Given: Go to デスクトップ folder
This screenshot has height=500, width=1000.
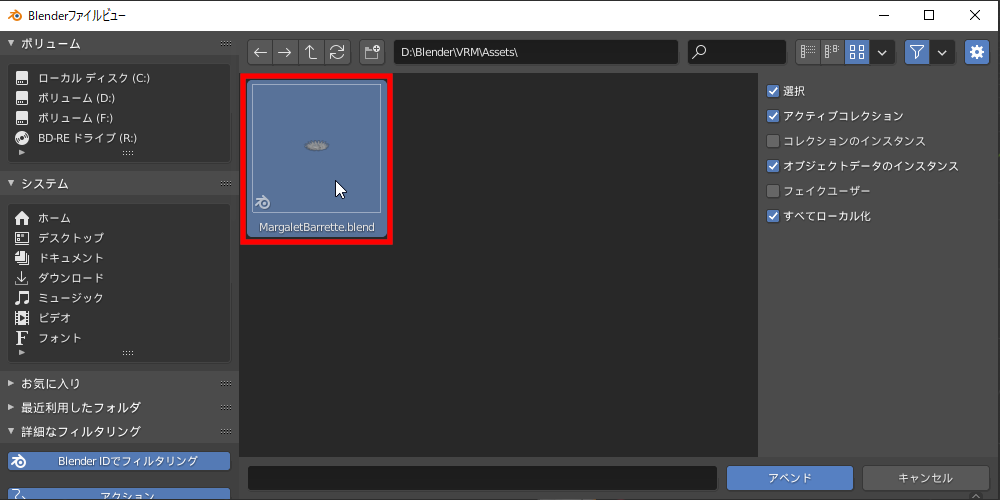Looking at the screenshot, I should [x=119, y=238].
